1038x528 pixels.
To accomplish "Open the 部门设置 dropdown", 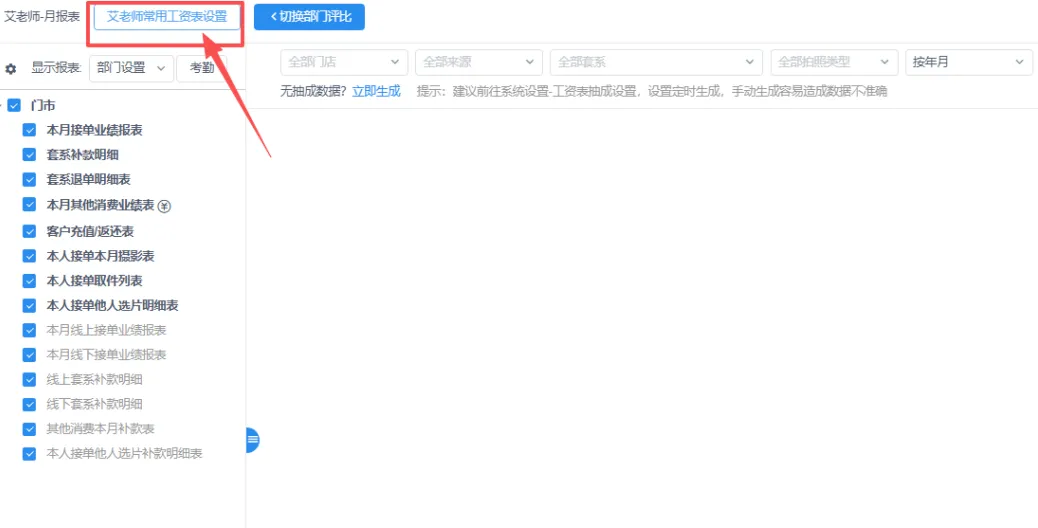I will click(x=130, y=68).
